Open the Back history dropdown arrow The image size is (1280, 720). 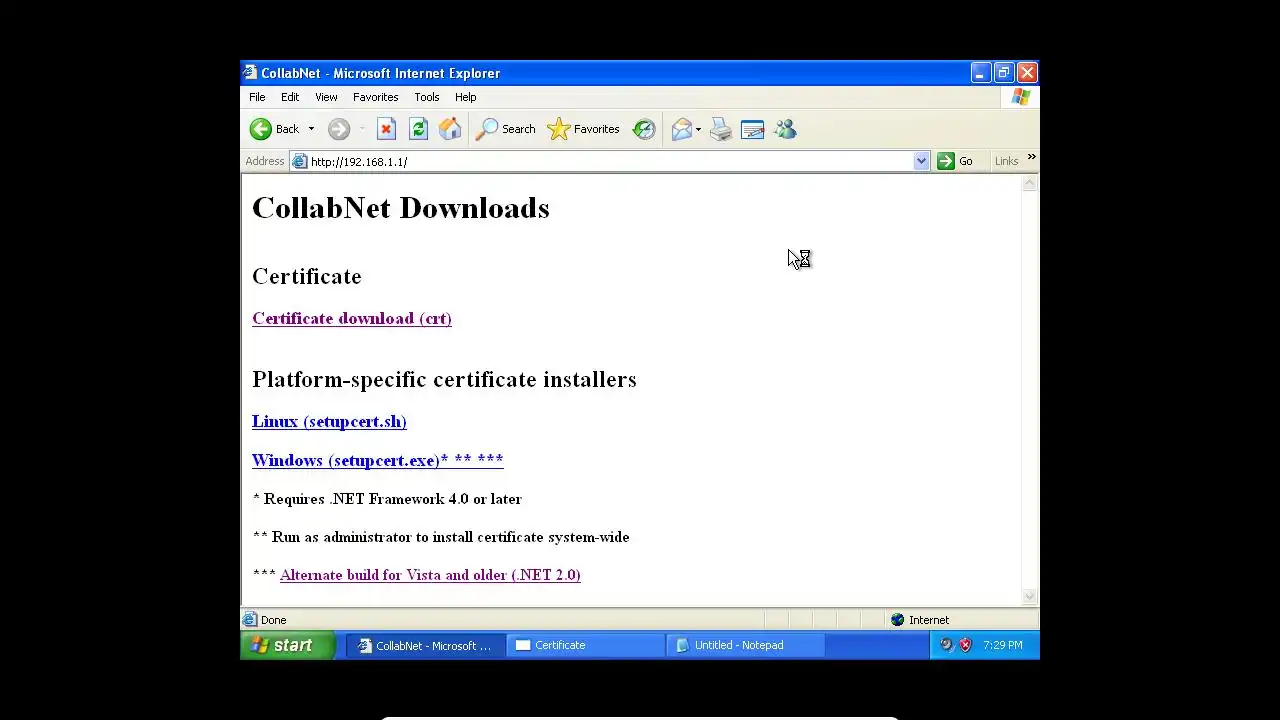click(311, 129)
